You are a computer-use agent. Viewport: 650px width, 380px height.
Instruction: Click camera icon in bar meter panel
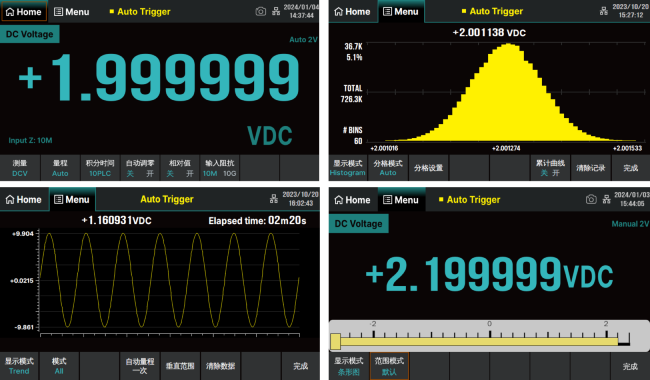(591, 200)
